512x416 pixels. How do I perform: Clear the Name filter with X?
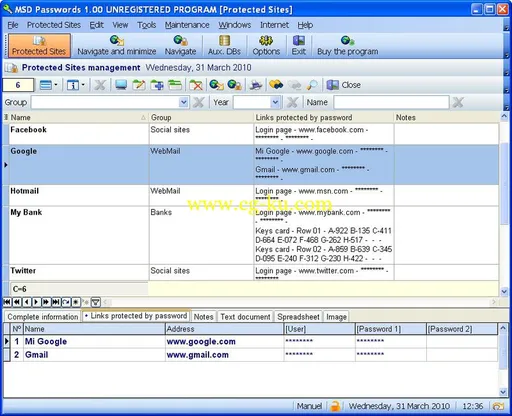point(458,102)
